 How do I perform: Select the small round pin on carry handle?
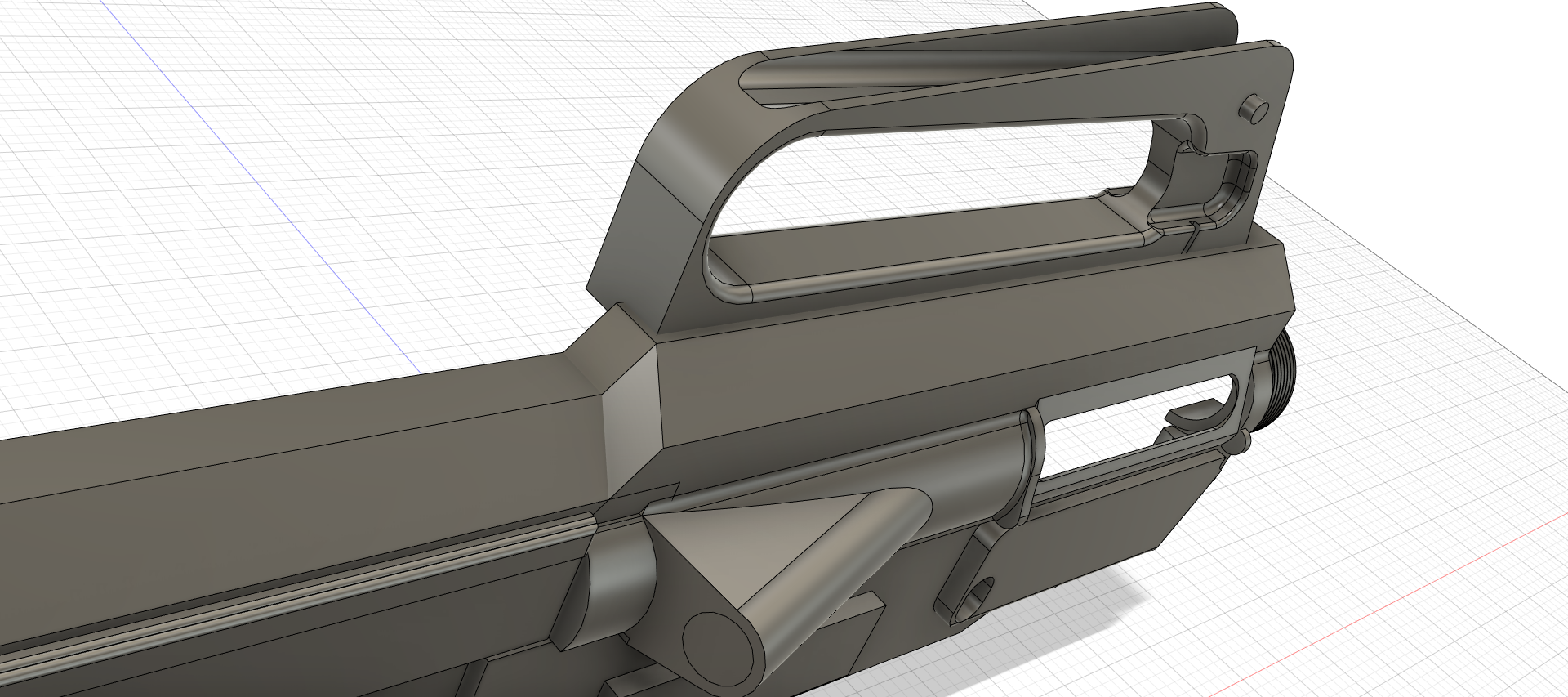[1254, 109]
